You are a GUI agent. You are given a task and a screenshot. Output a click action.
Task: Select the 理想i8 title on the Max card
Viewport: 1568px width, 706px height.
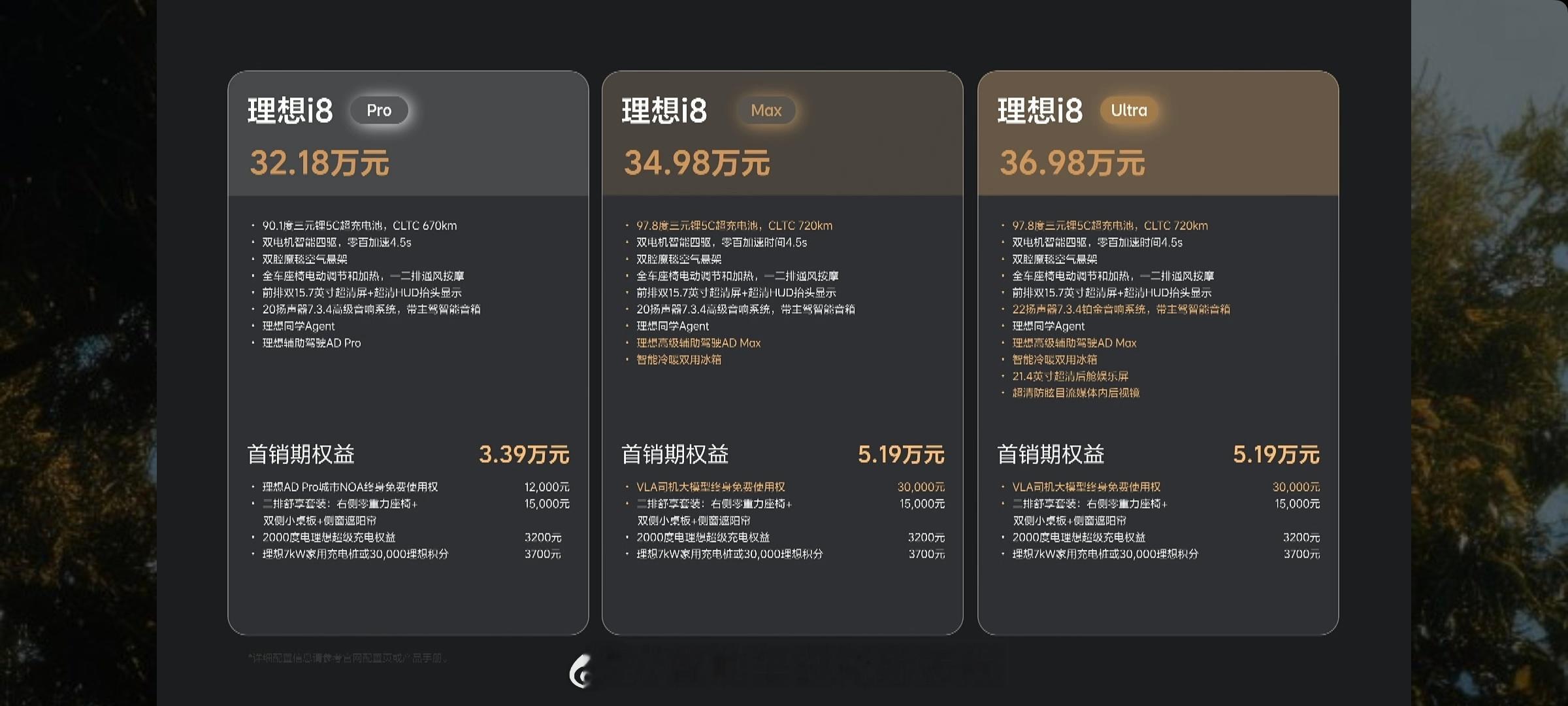664,110
